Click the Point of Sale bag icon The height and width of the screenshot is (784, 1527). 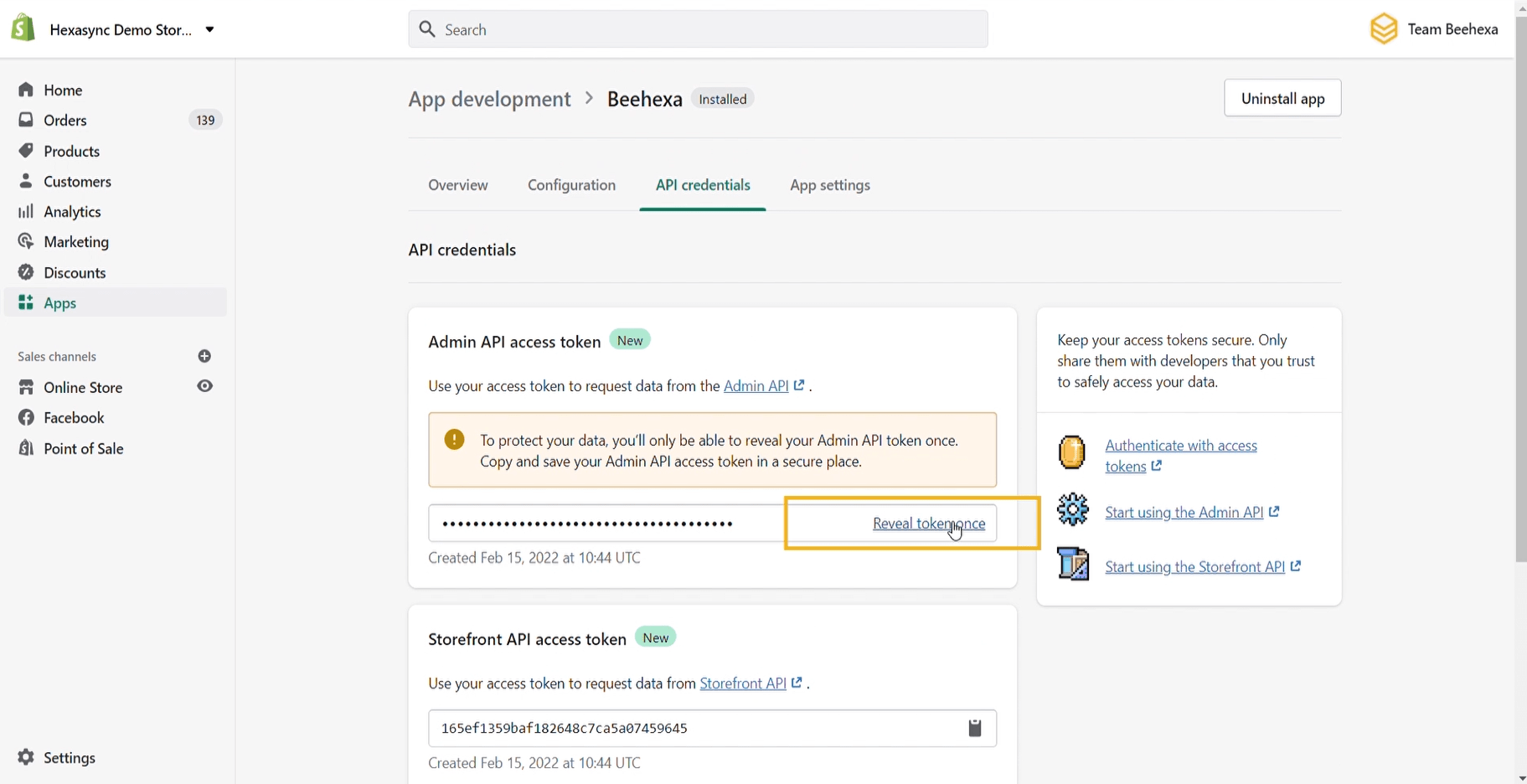click(26, 448)
